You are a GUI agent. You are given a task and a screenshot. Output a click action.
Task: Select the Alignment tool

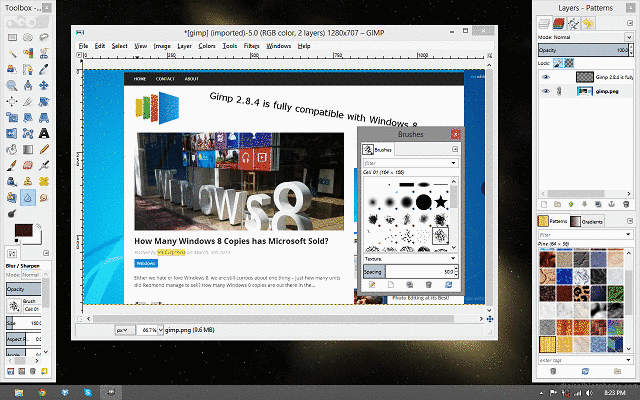point(12,101)
